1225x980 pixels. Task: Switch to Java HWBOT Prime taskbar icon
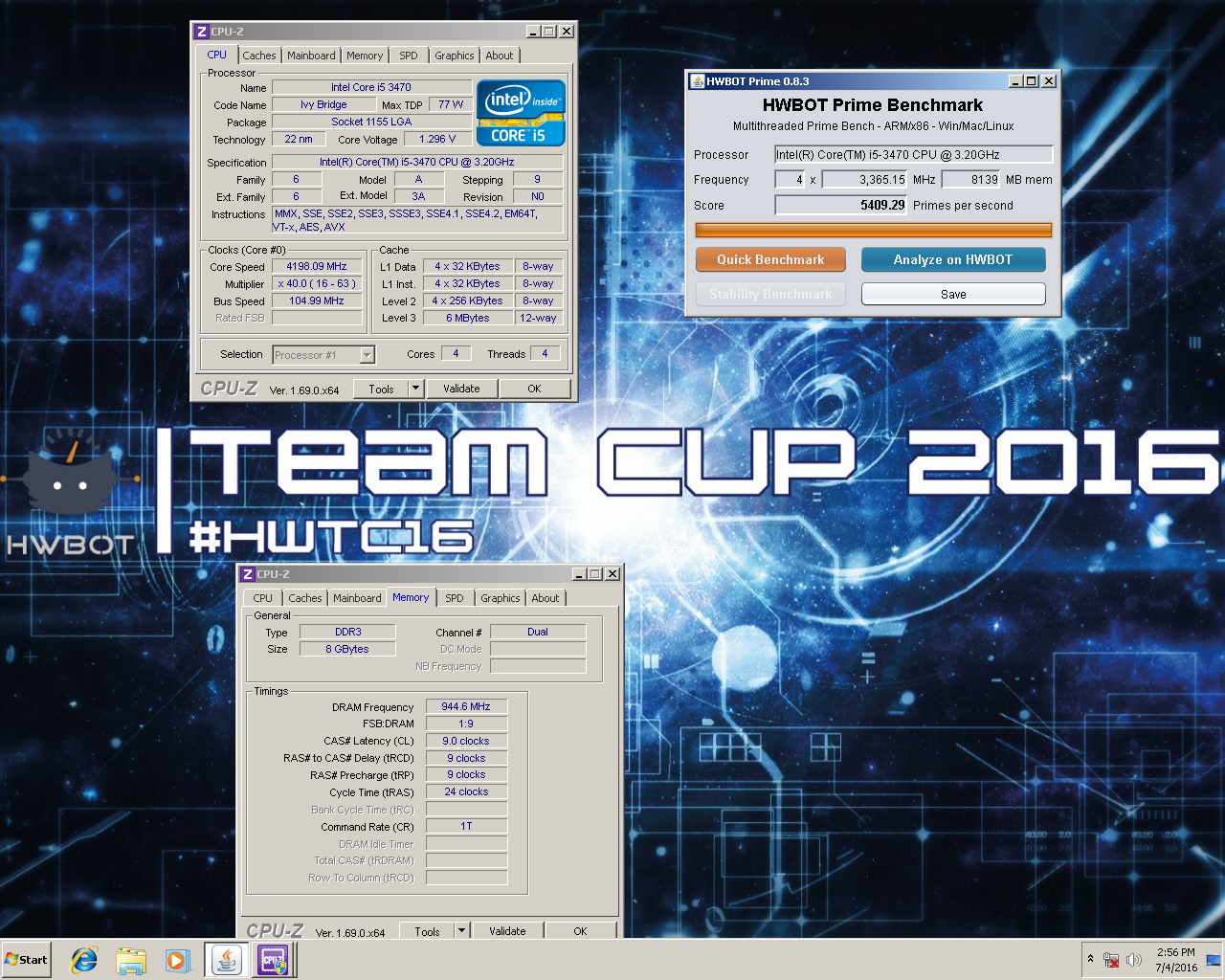coord(226,960)
